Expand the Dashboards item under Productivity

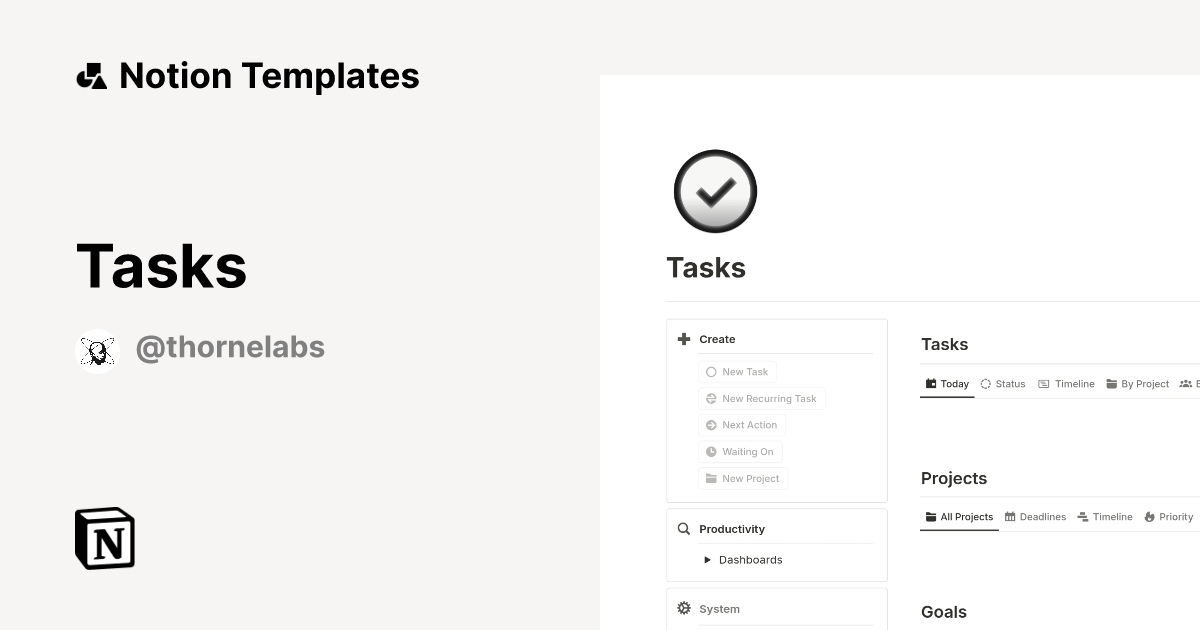(707, 559)
